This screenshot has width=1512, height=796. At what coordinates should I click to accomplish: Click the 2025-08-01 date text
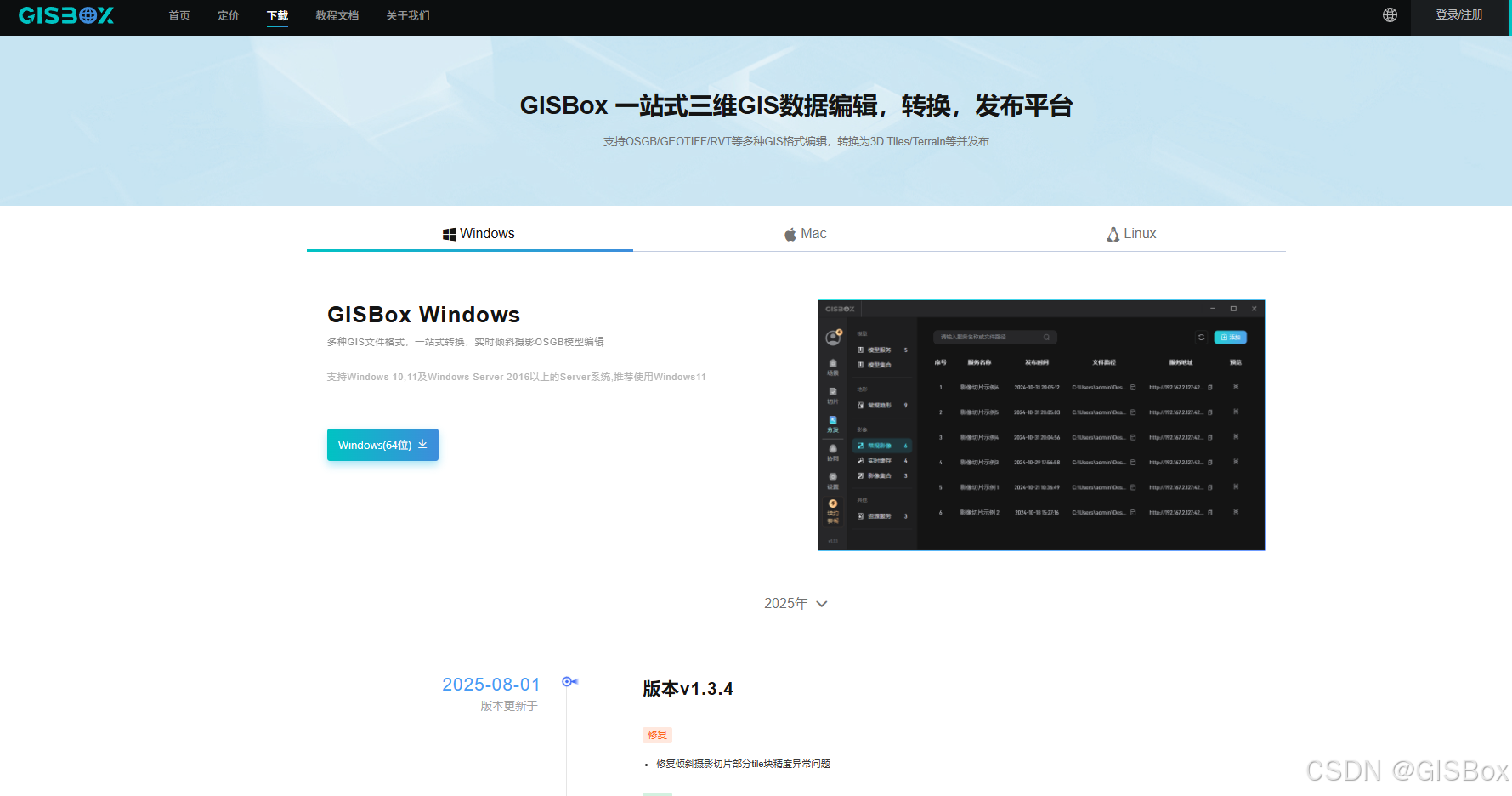click(491, 685)
